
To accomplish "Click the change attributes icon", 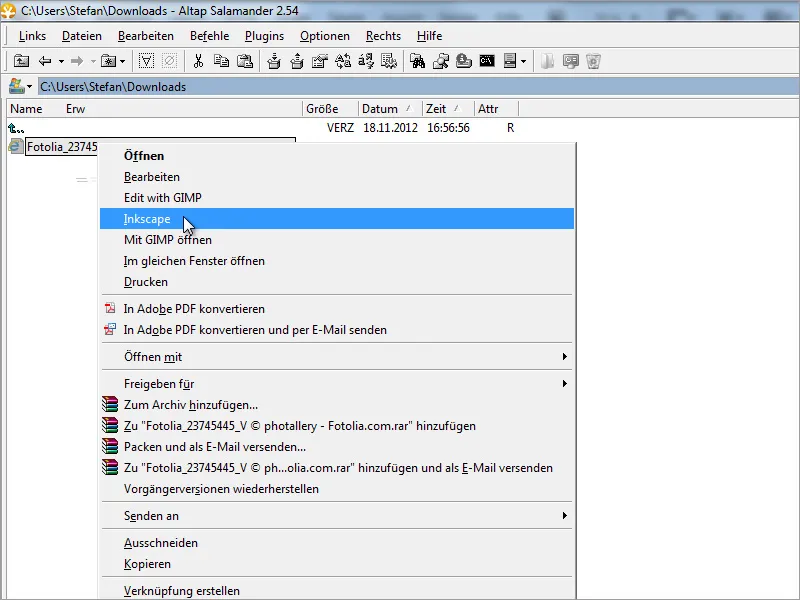I will [x=389, y=61].
